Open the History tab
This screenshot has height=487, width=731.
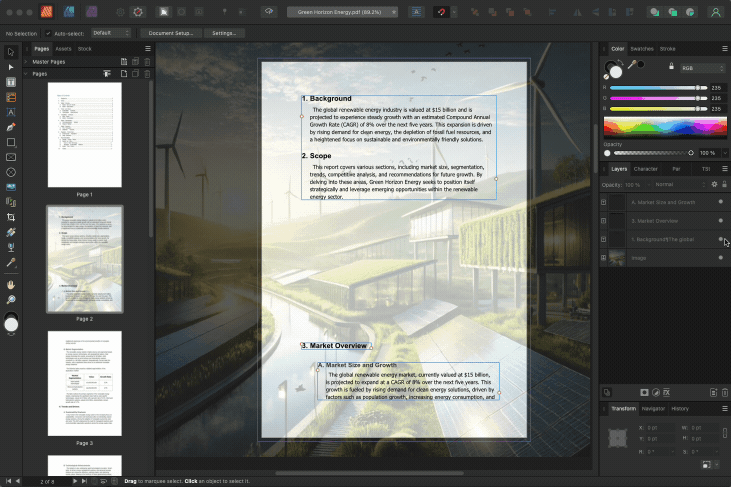point(680,409)
